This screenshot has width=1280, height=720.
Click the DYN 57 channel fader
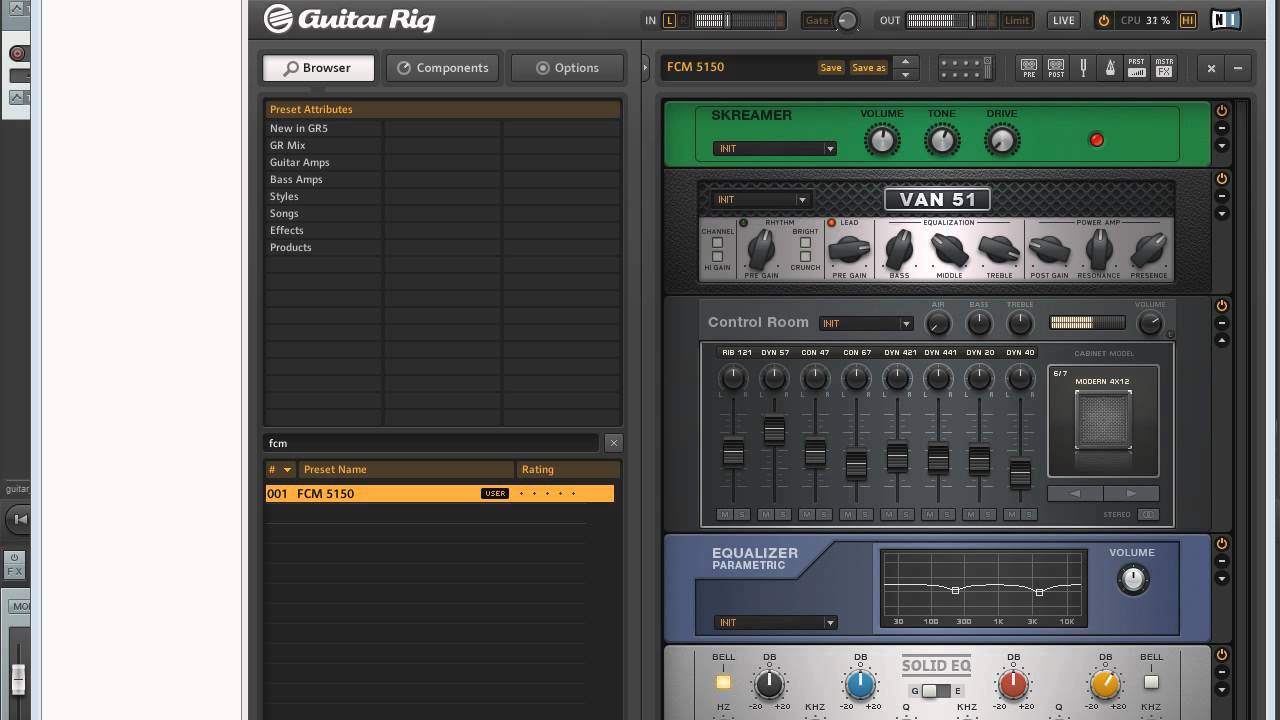(774, 430)
